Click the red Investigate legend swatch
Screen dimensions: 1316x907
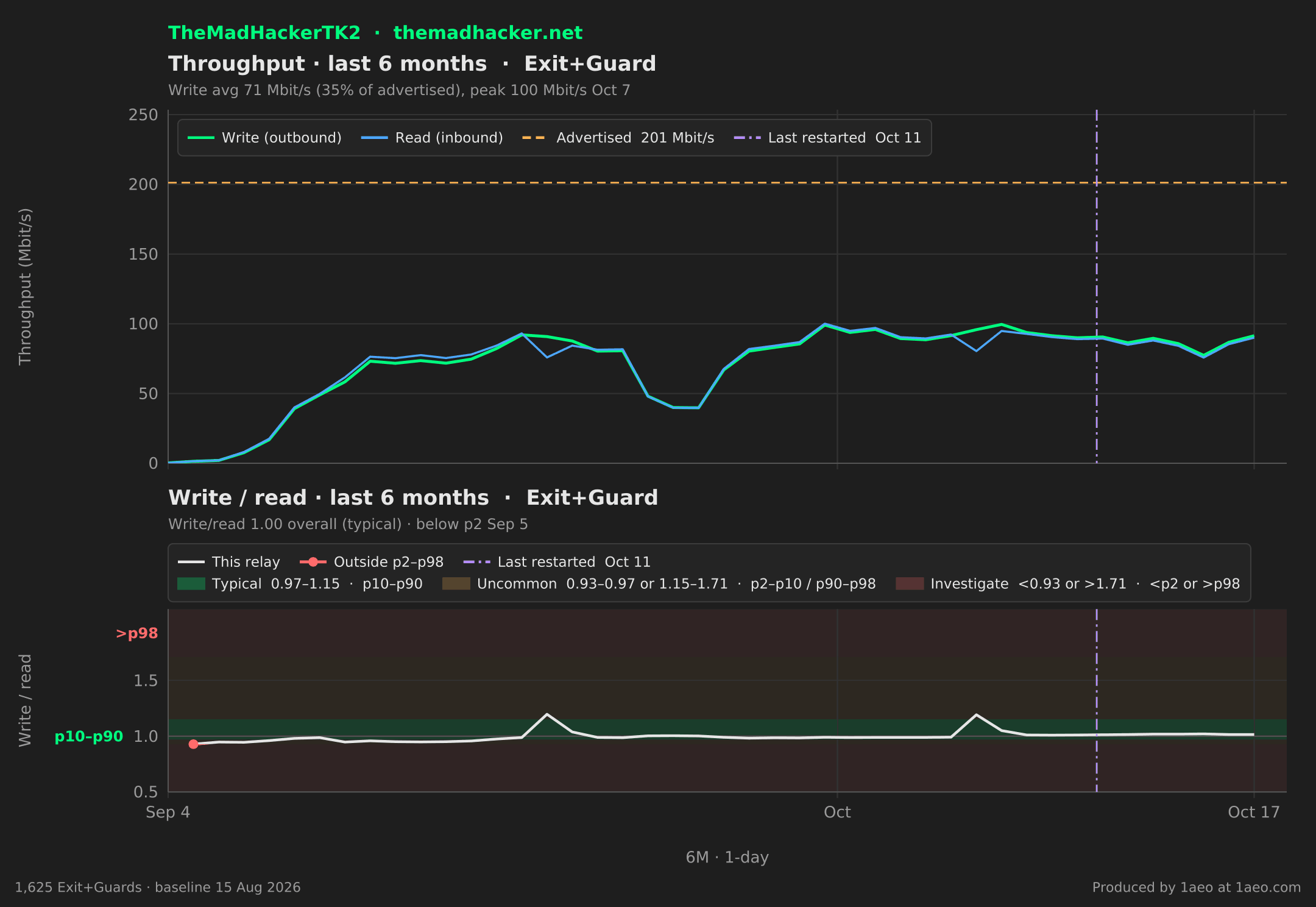(910, 584)
